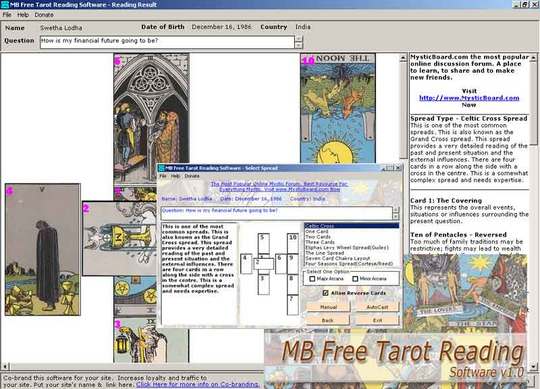Minimize the Select Spread window
The width and height of the screenshot is (540, 389).
click(x=383, y=168)
